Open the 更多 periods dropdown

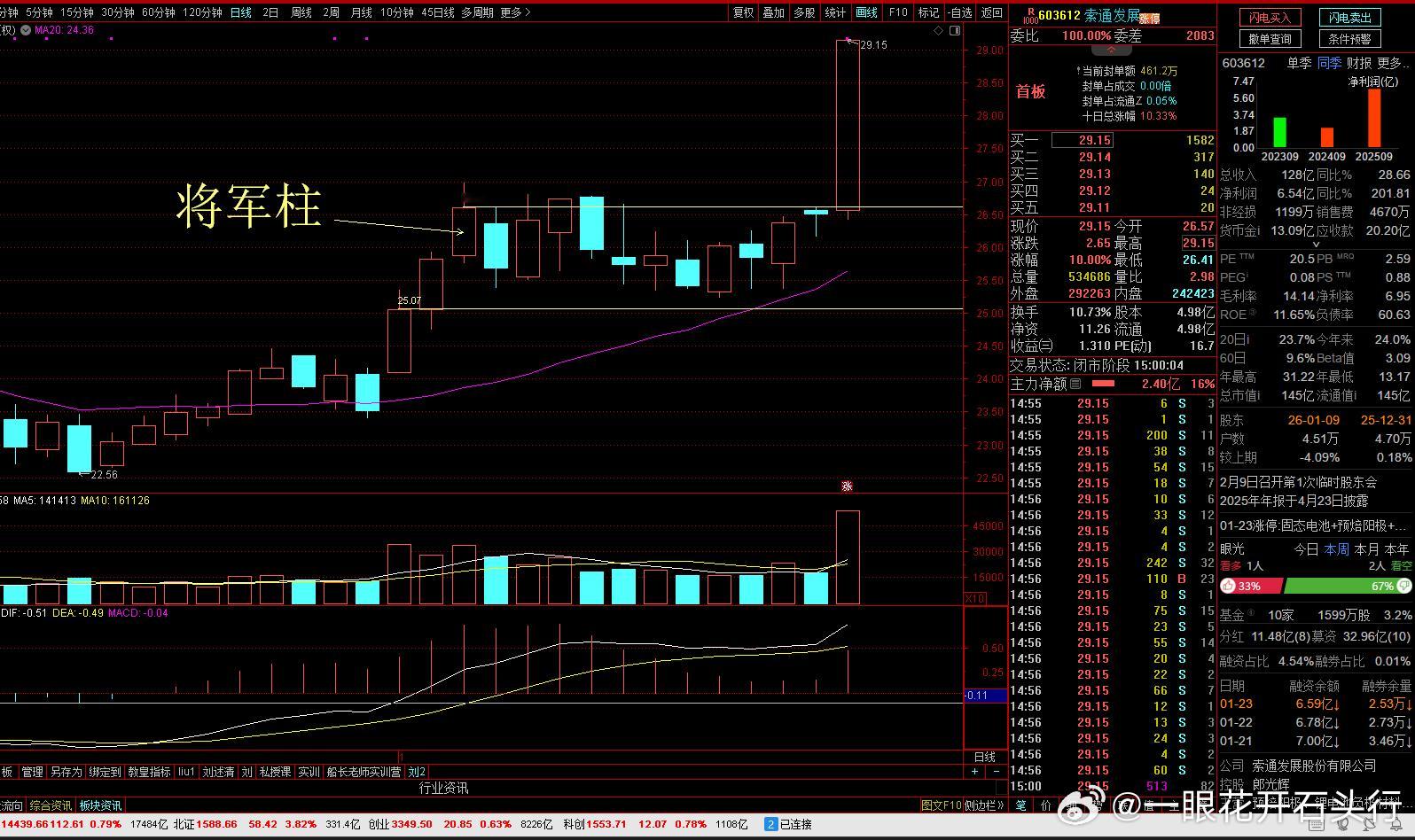click(515, 12)
